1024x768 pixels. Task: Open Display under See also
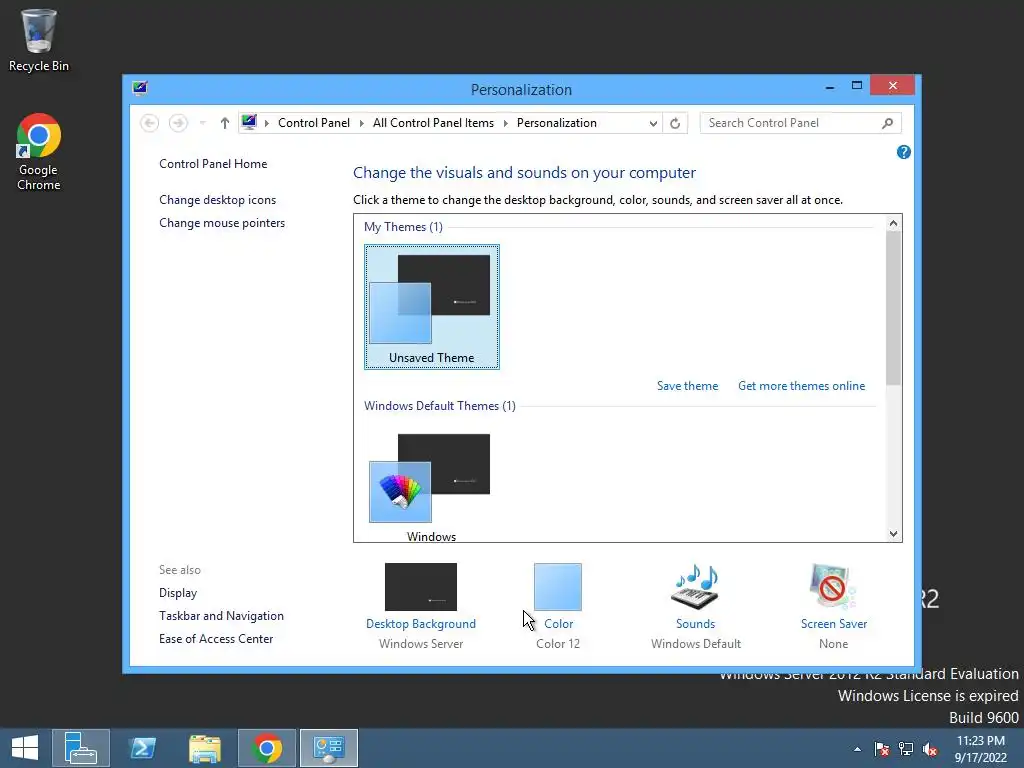[178, 593]
